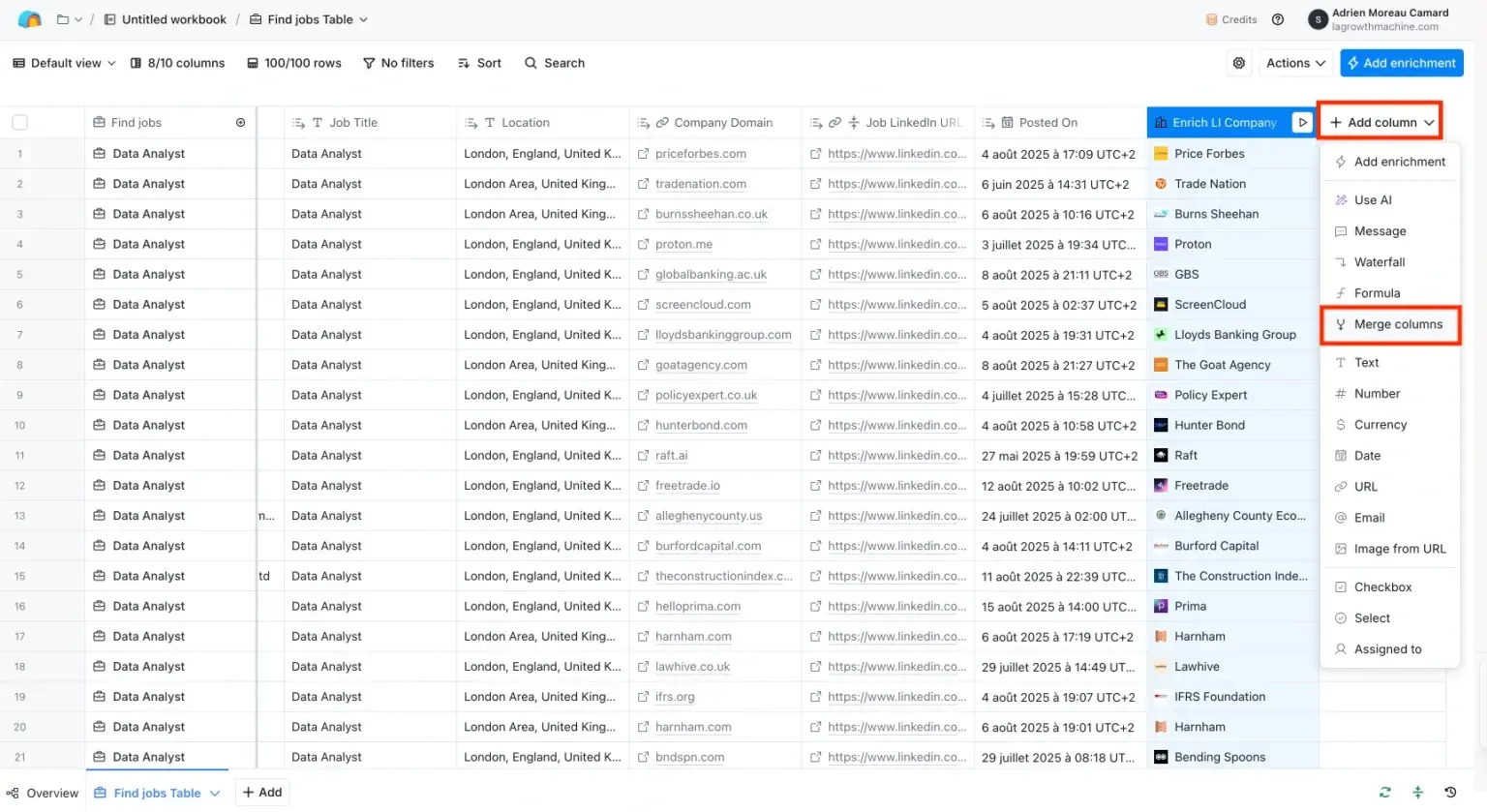Open the Actions dropdown

(x=1295, y=63)
